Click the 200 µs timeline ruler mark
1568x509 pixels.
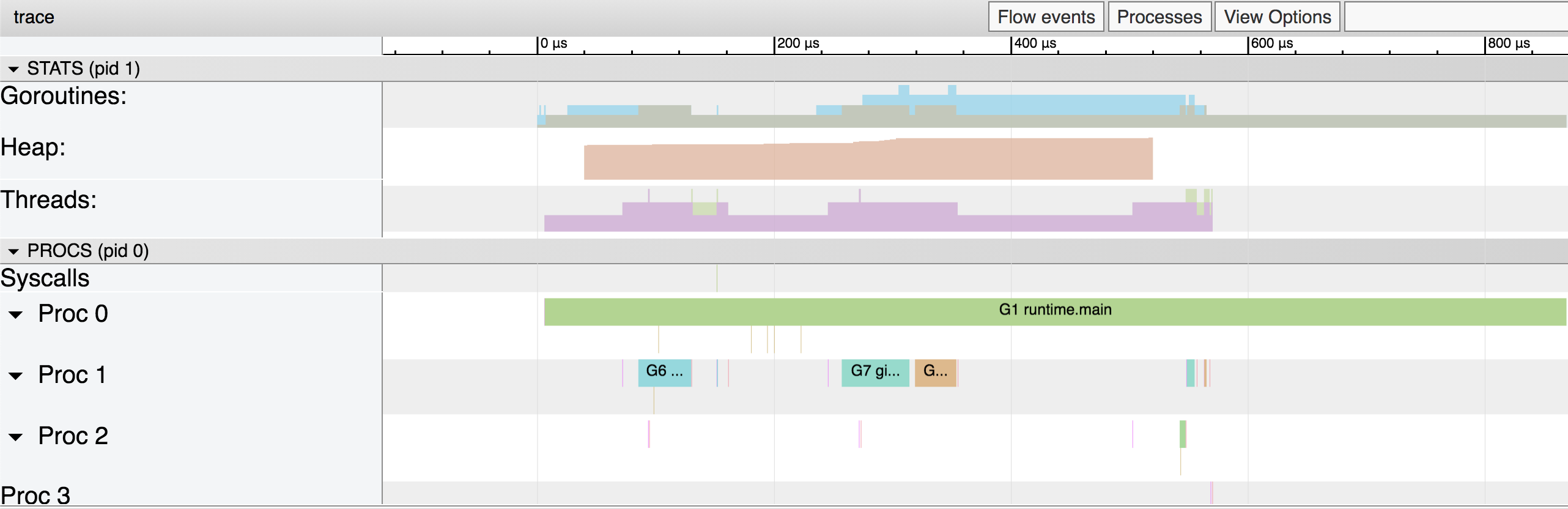(x=797, y=44)
